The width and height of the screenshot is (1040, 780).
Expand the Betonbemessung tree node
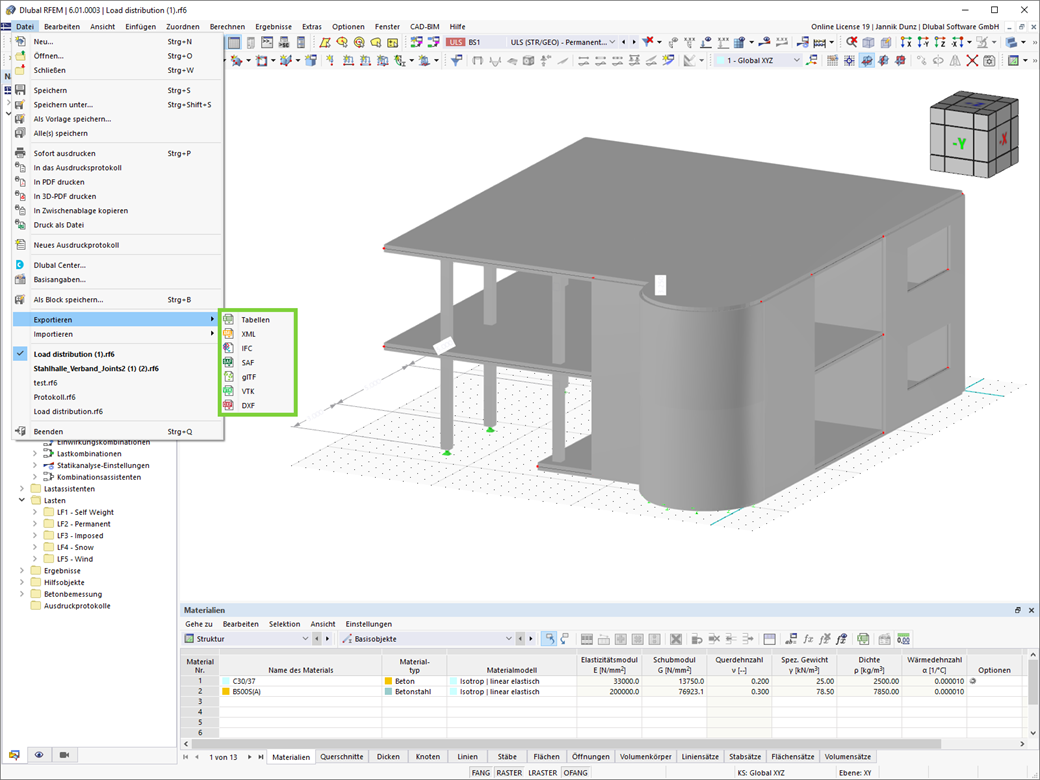click(x=22, y=594)
